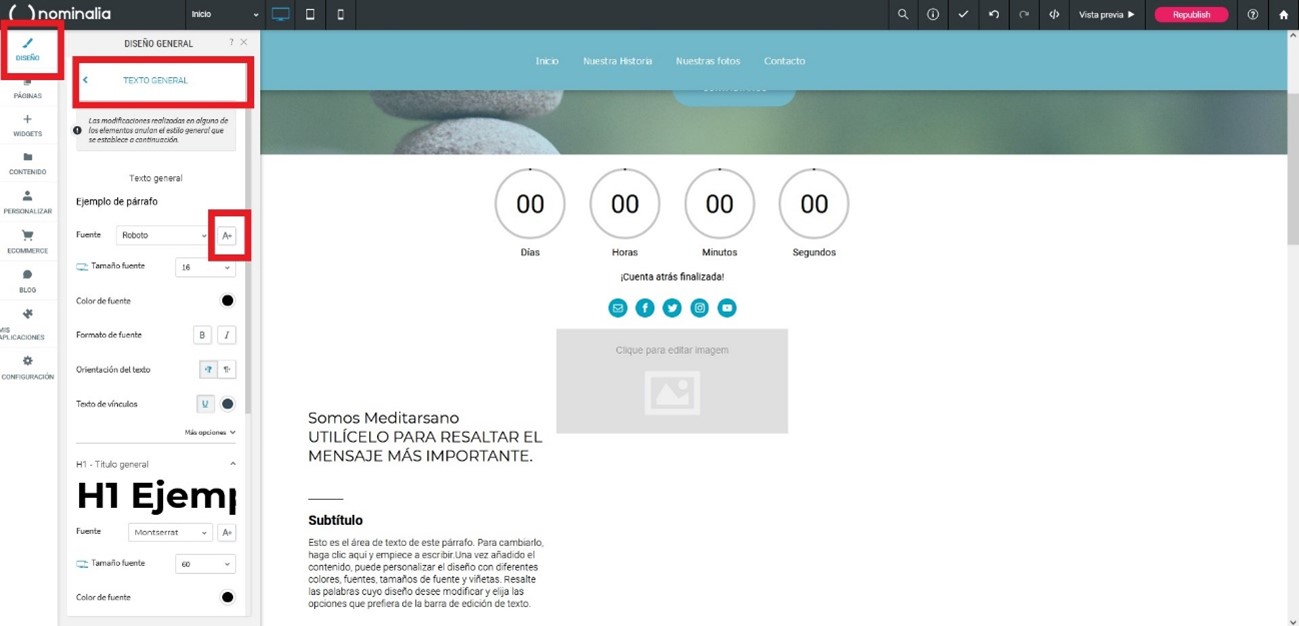Open the Ecommerce section in sidebar
The image size is (1299, 626).
click(27, 241)
